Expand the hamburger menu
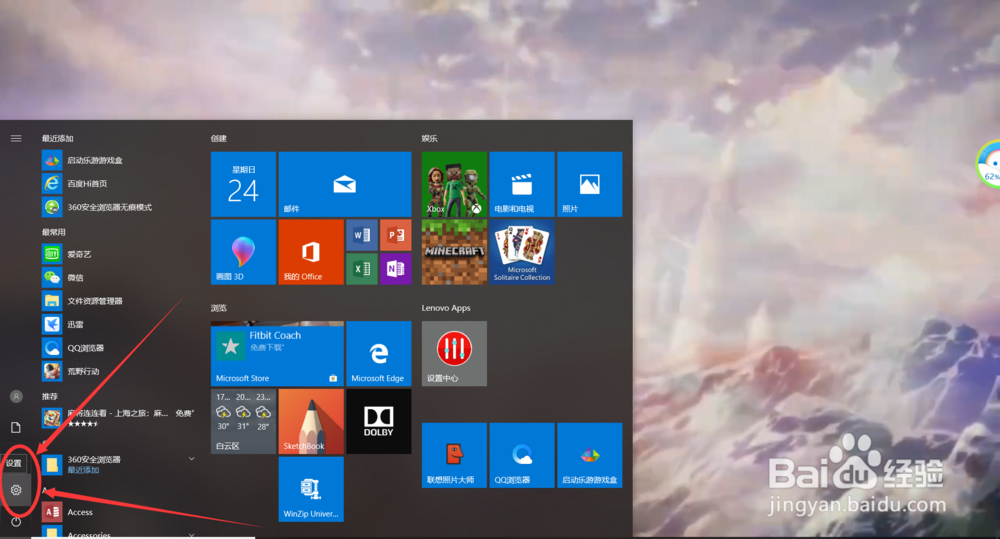1000x539 pixels. (x=16, y=138)
